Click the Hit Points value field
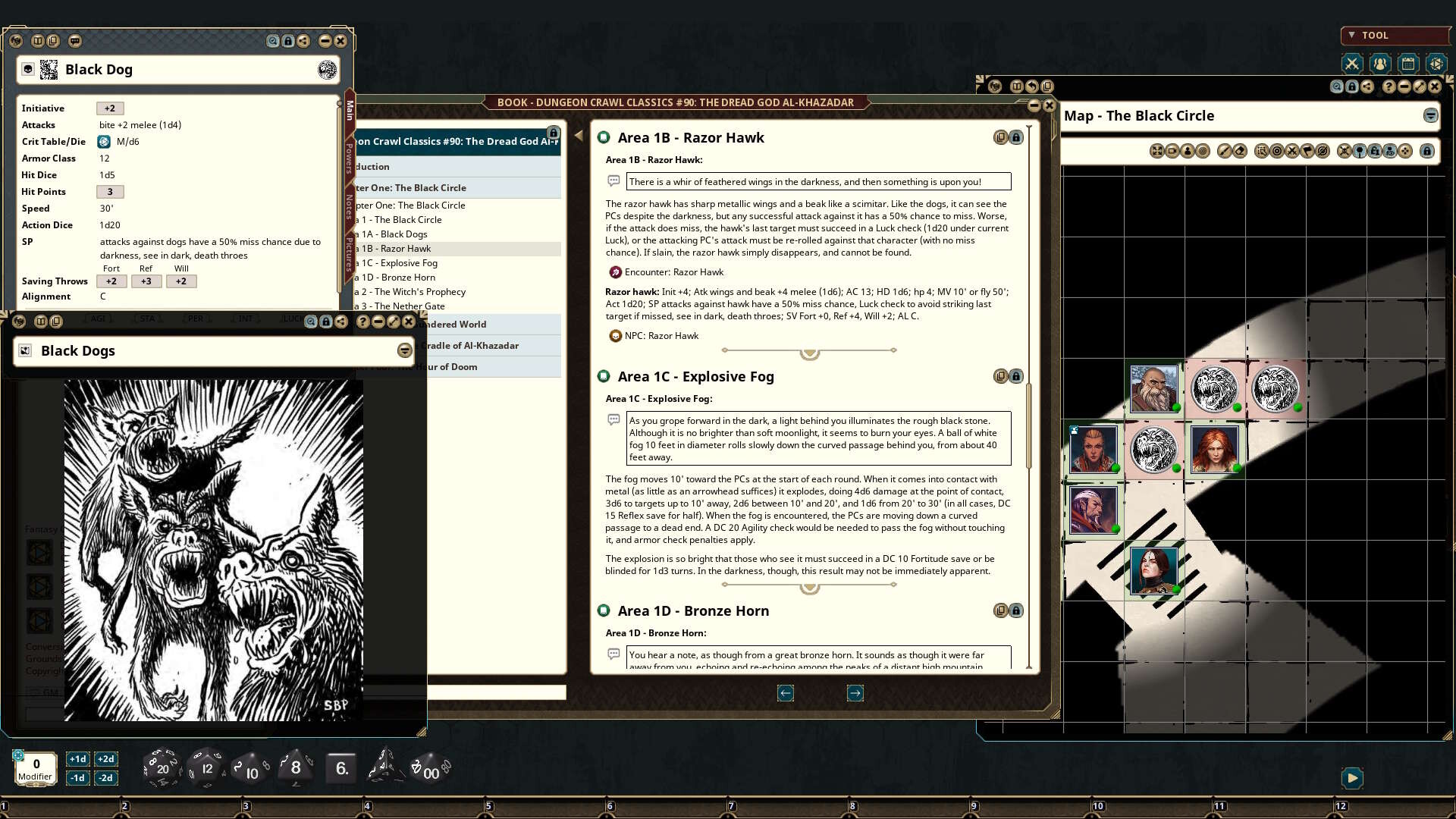This screenshot has height=819, width=1456. click(x=110, y=191)
